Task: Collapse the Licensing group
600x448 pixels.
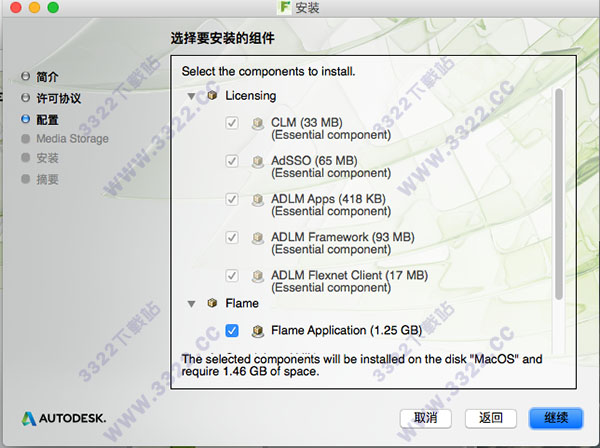Action: pos(191,96)
